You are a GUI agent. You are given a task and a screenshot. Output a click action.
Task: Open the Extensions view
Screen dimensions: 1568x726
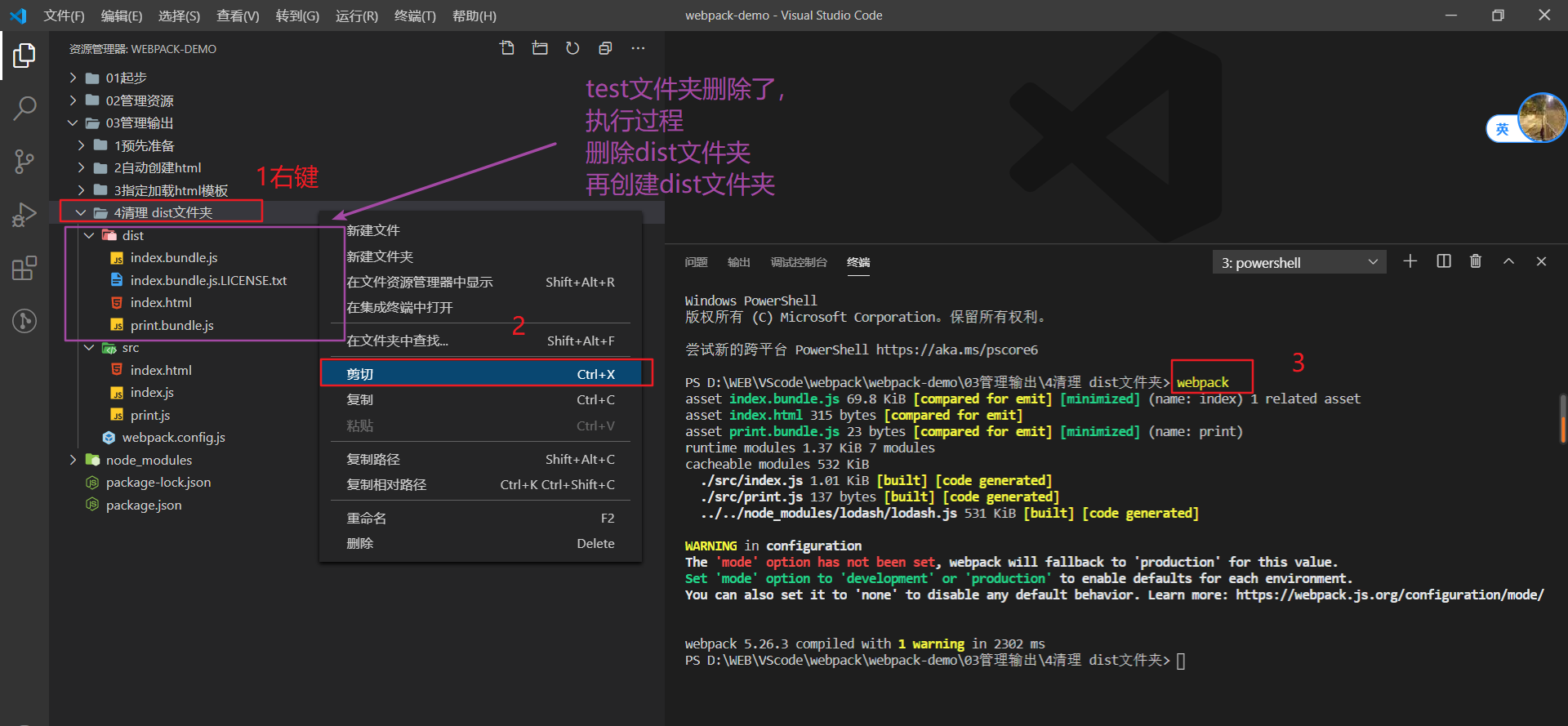click(24, 268)
